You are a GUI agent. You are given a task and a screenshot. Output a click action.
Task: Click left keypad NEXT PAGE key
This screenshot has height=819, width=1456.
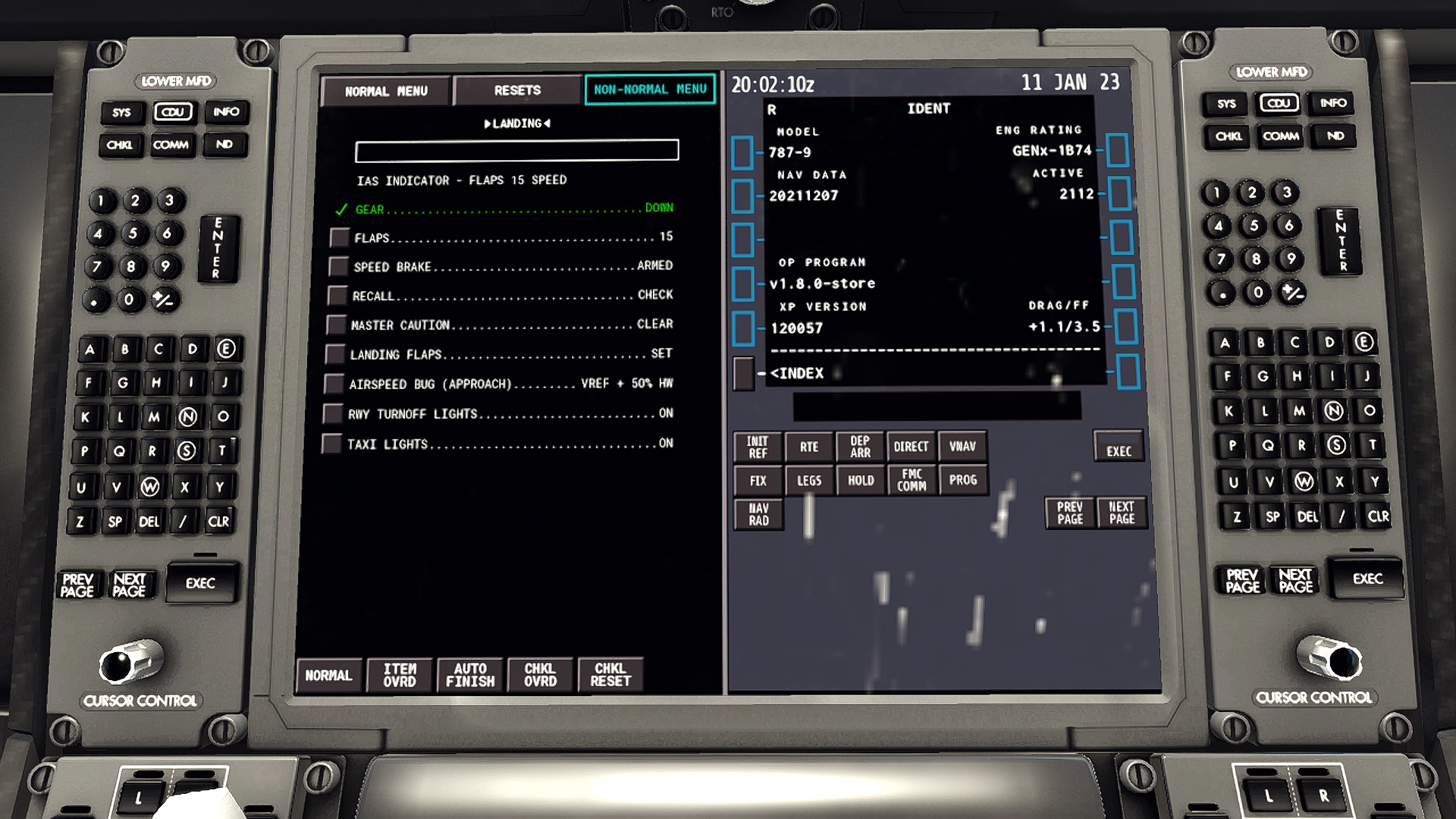(130, 585)
